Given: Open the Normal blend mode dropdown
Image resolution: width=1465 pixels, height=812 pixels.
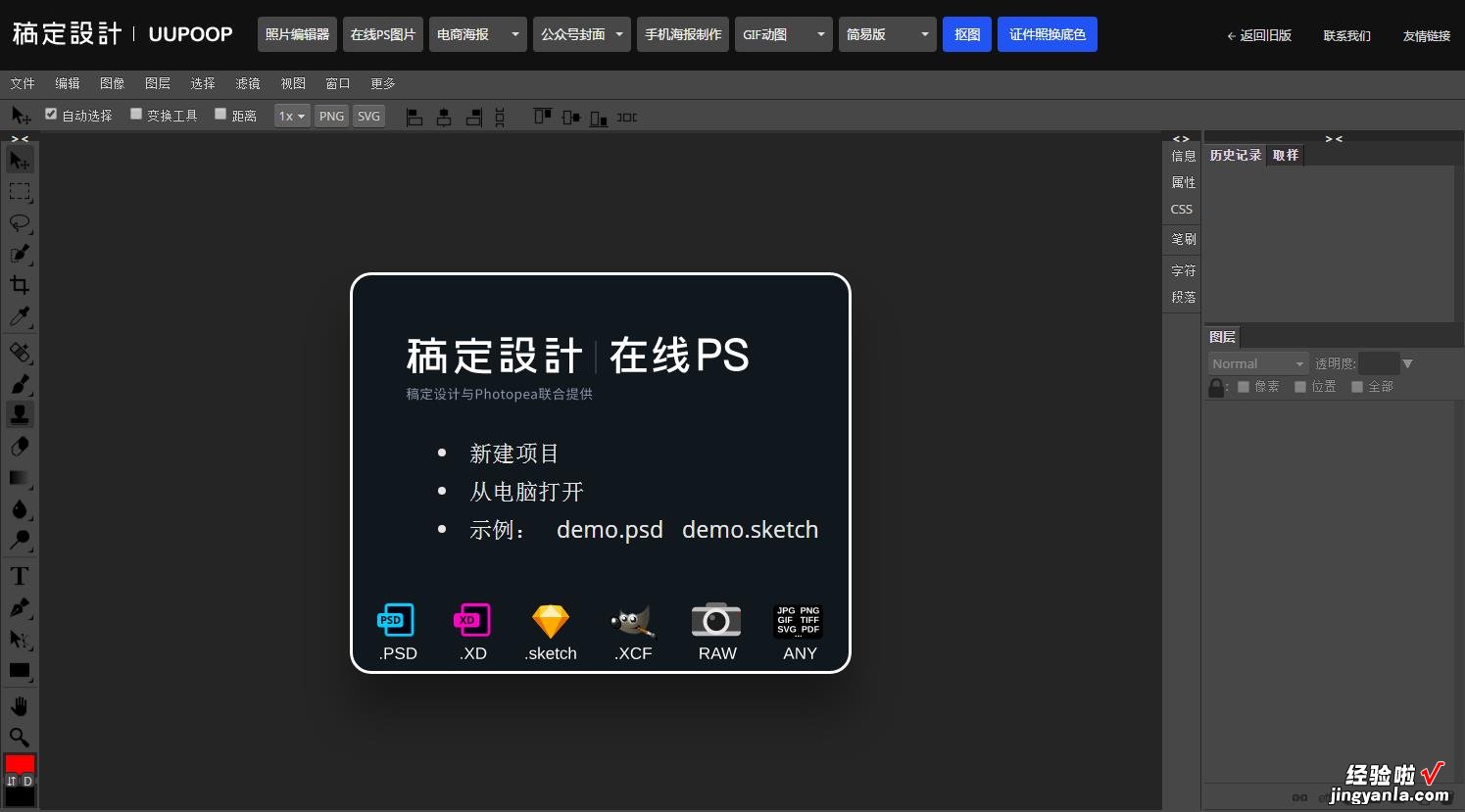Looking at the screenshot, I should (1258, 363).
